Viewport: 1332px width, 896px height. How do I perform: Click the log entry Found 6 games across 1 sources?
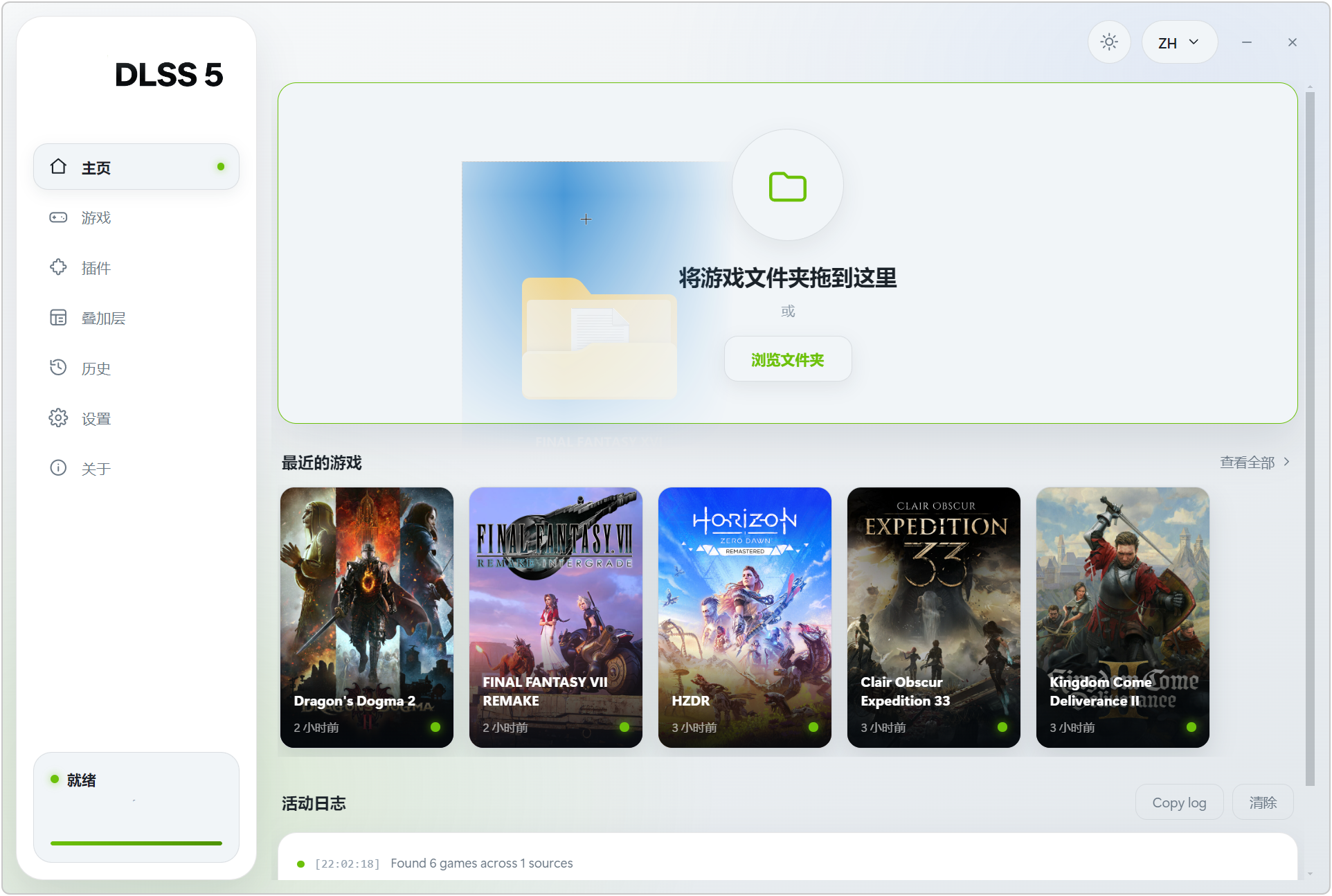tap(482, 863)
